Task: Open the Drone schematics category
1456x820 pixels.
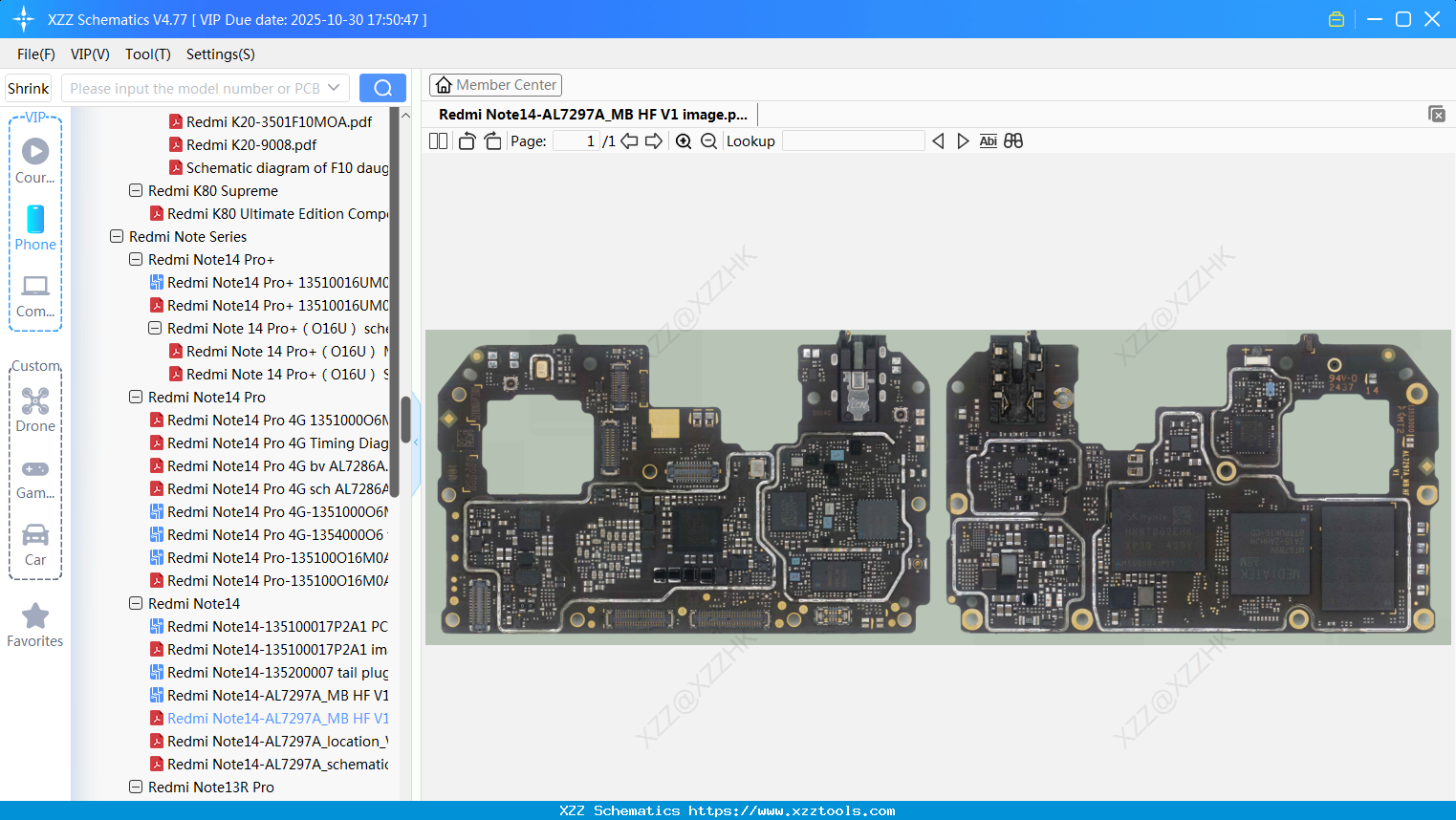Action: coord(35,409)
